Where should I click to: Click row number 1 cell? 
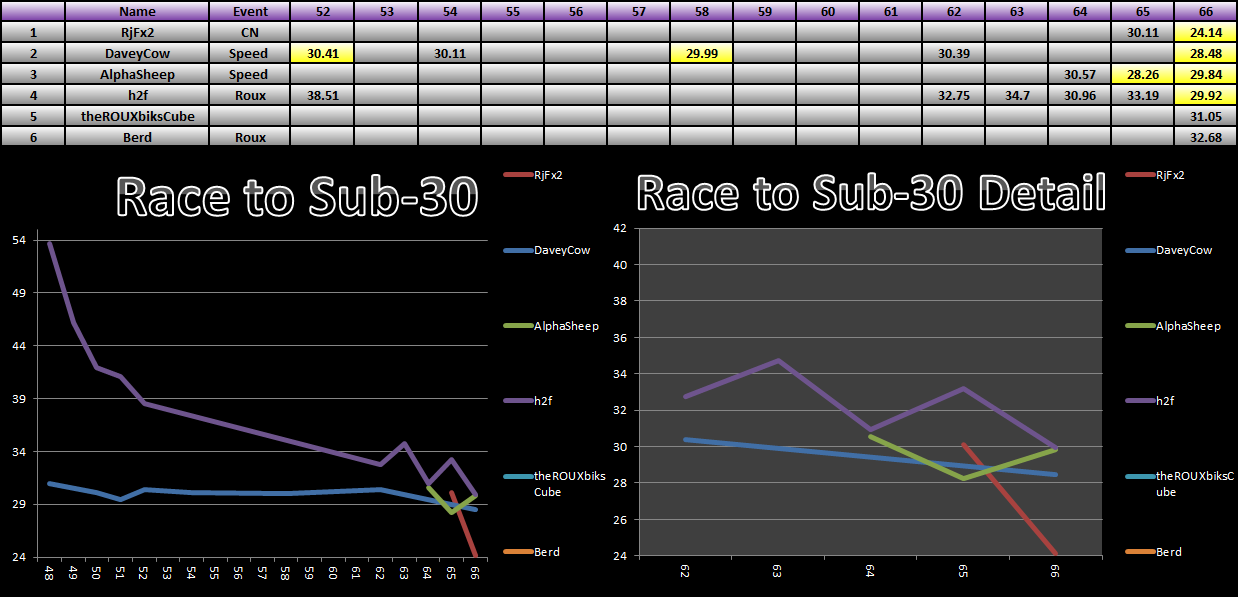[33, 32]
